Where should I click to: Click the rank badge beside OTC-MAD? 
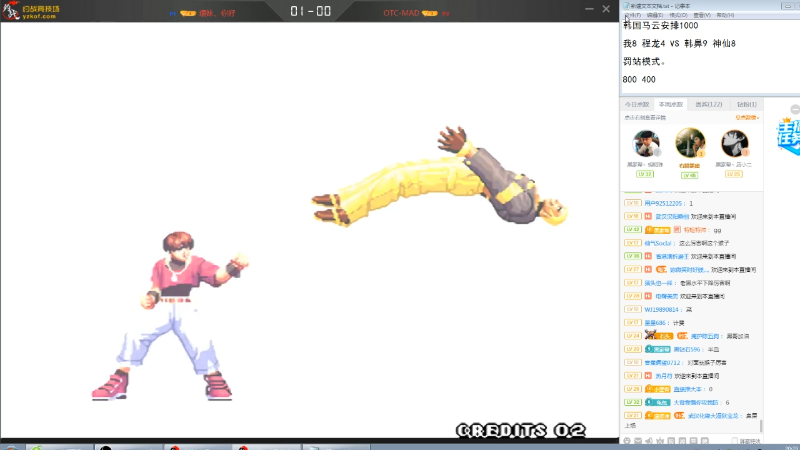point(430,13)
